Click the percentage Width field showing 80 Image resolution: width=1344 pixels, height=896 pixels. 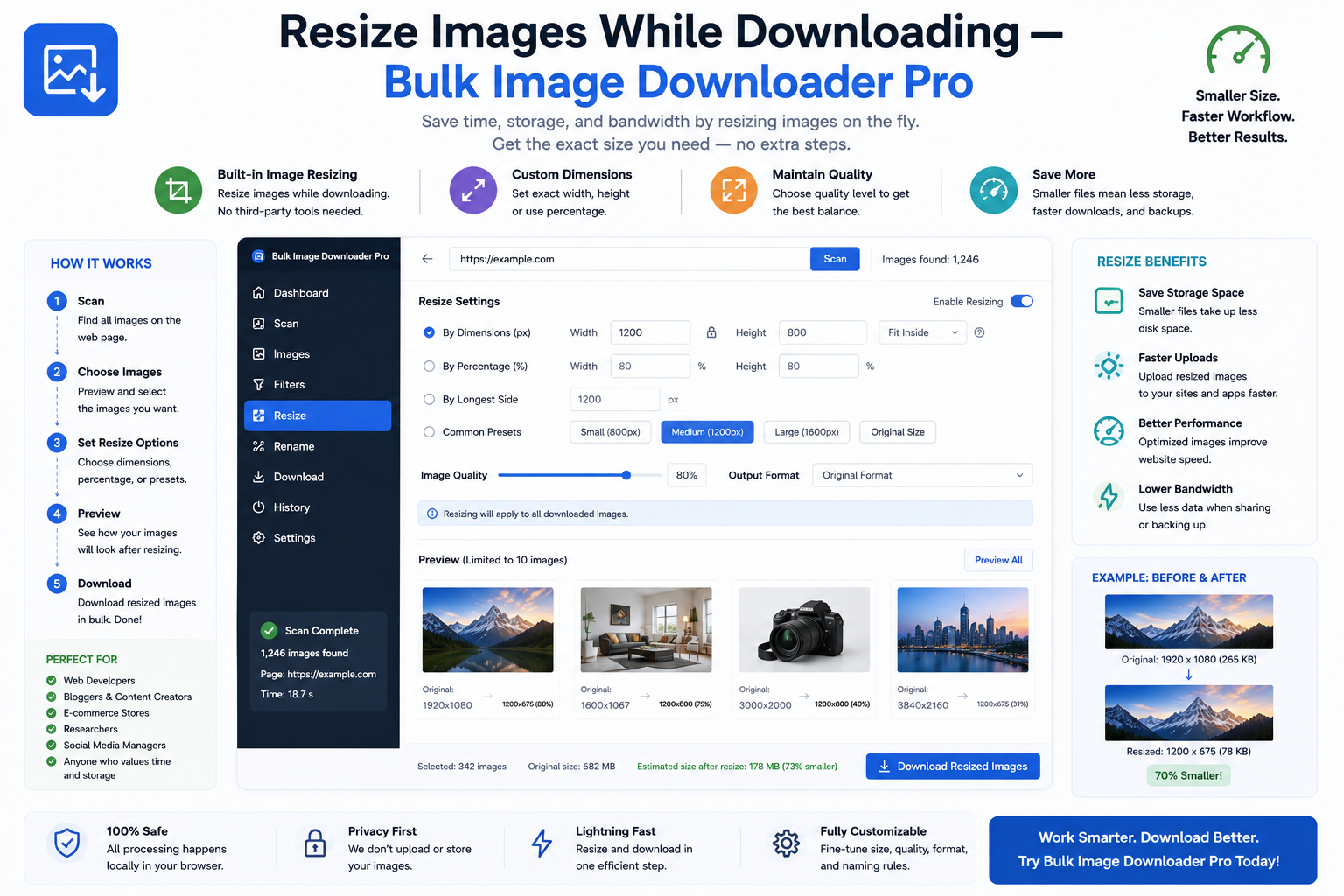pos(650,367)
